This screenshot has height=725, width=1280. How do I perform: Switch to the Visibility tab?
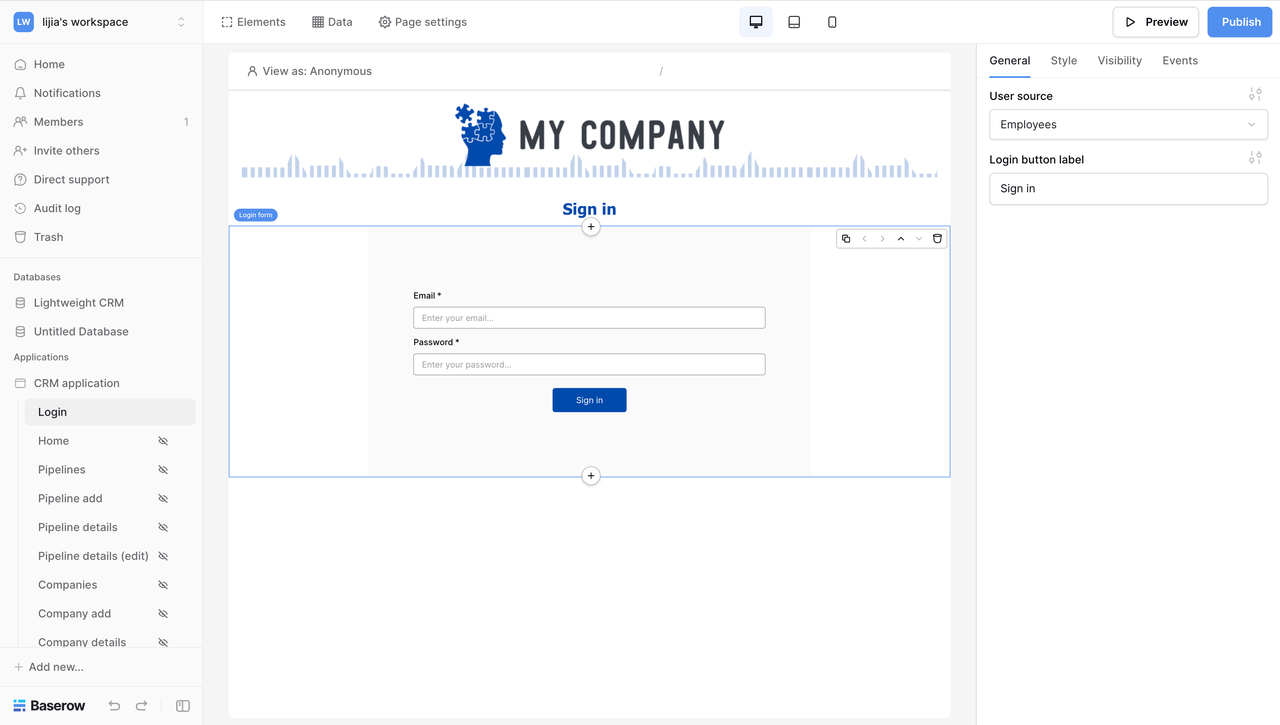[x=1119, y=61]
